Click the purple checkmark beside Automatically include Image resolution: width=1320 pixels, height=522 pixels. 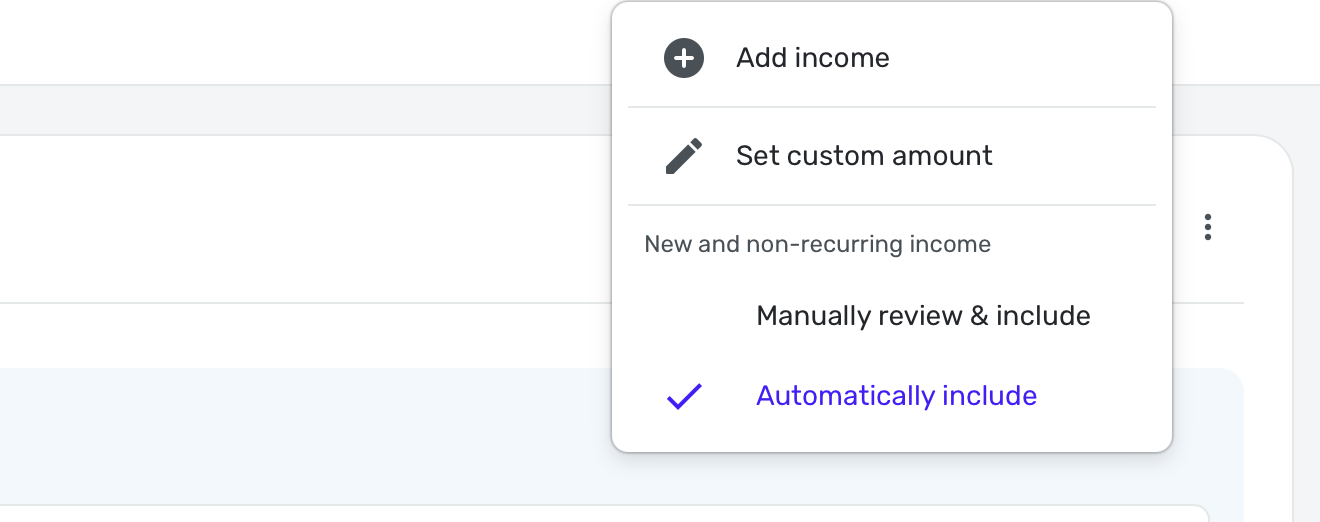pyautogui.click(x=684, y=397)
